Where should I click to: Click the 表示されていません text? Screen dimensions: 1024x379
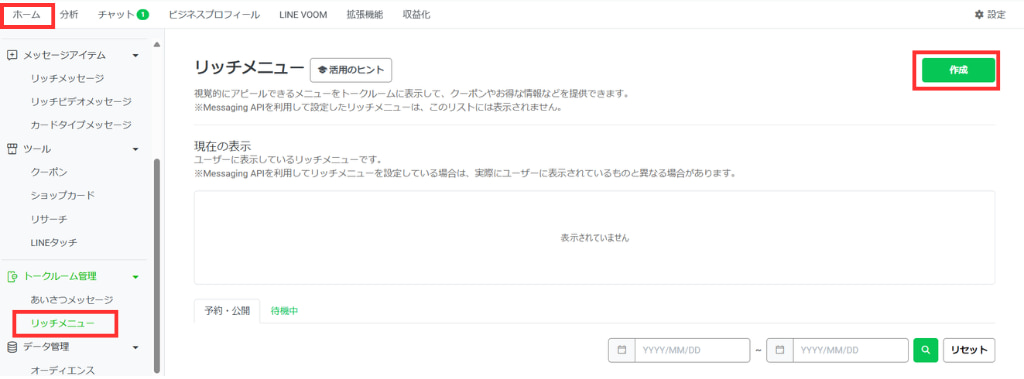[594, 239]
